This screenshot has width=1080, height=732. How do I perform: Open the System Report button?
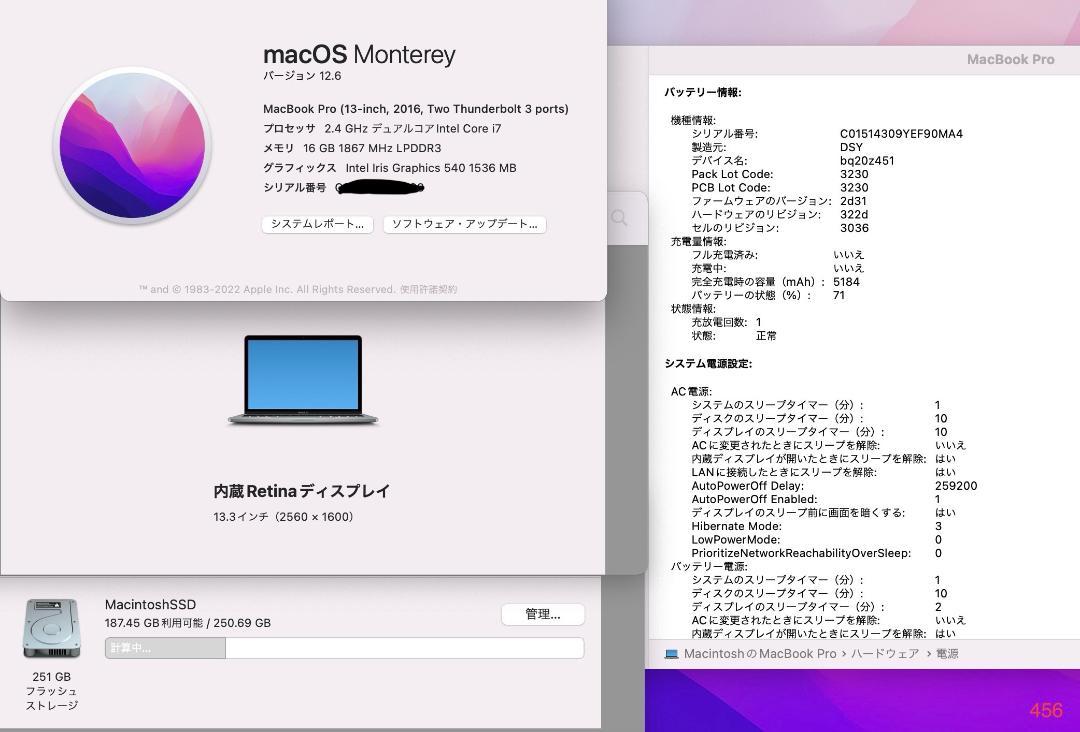coord(318,224)
